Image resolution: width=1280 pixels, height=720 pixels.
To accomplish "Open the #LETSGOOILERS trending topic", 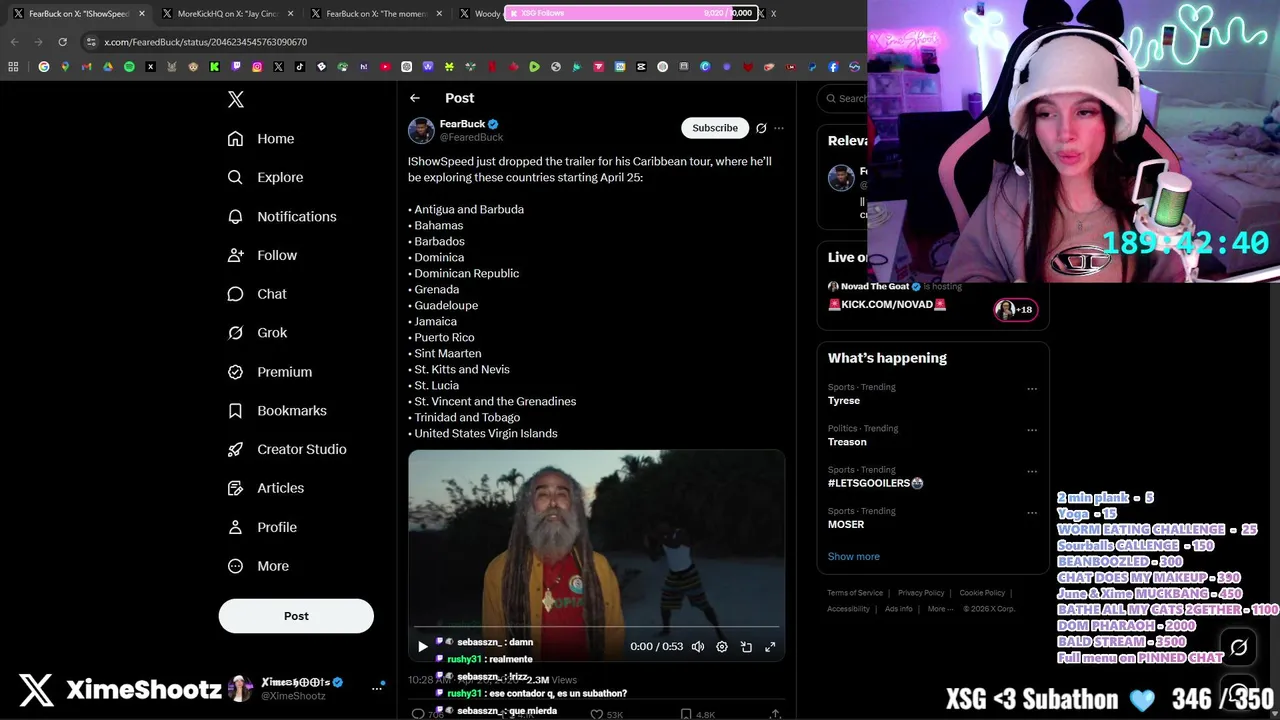I will coord(875,483).
